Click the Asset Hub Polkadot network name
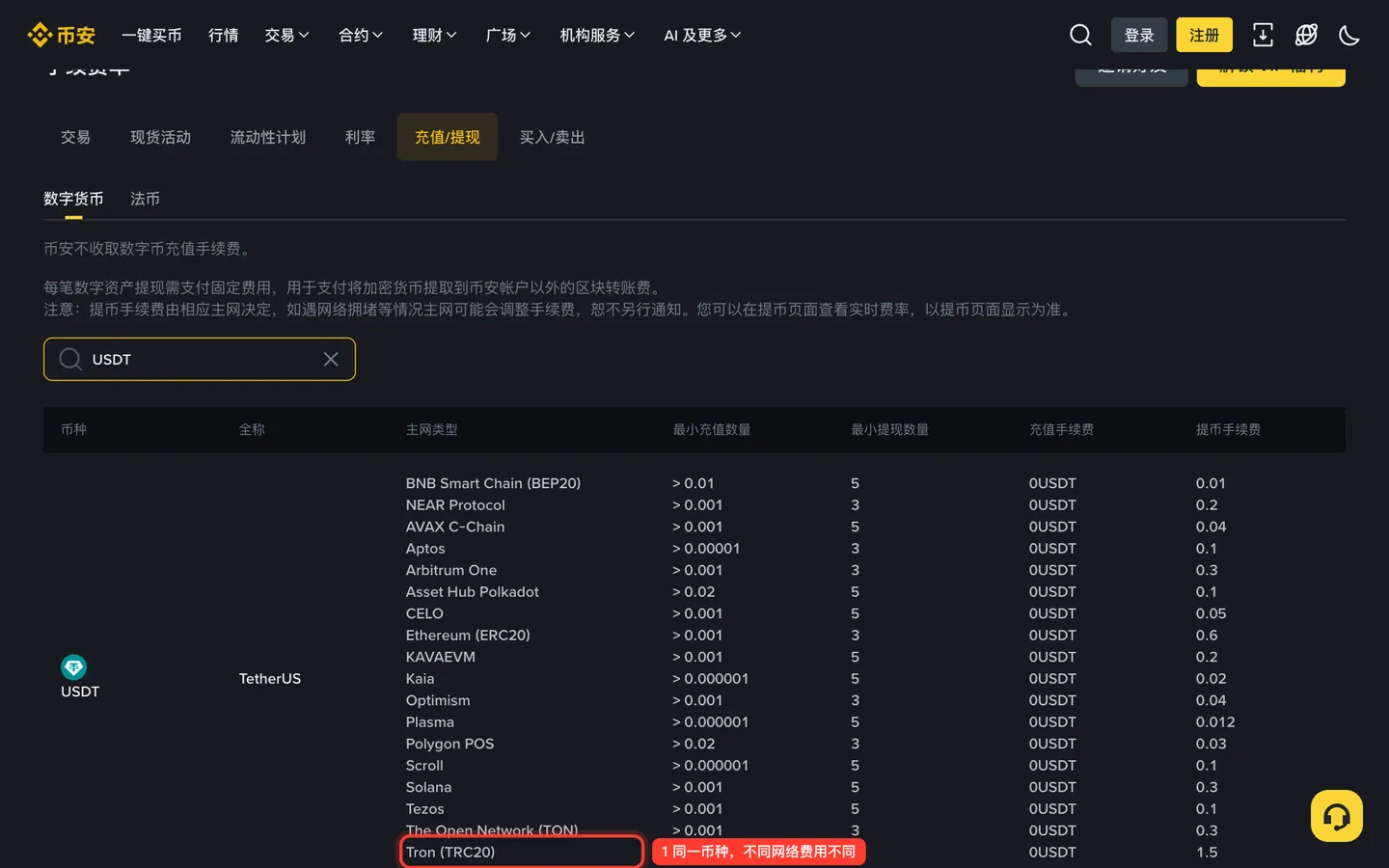 click(473, 592)
